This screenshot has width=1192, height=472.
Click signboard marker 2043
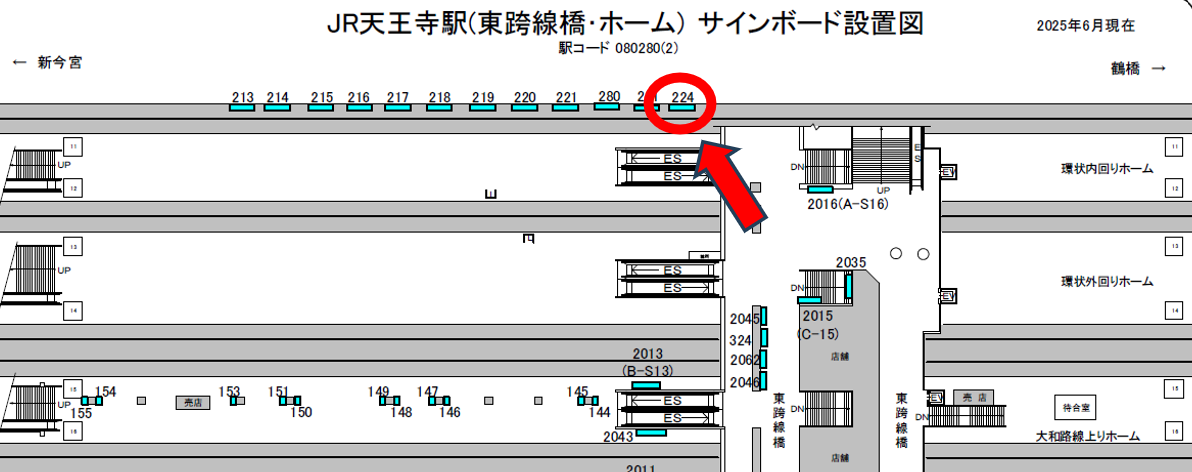651,433
